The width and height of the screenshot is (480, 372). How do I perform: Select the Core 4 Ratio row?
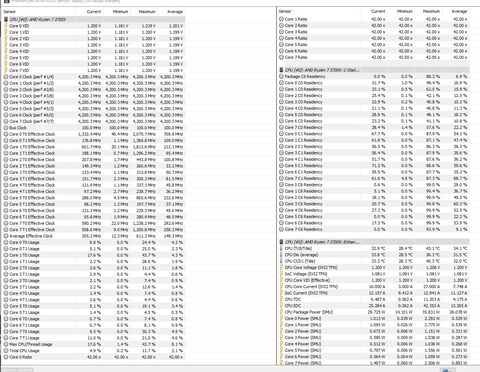[x=374, y=38]
